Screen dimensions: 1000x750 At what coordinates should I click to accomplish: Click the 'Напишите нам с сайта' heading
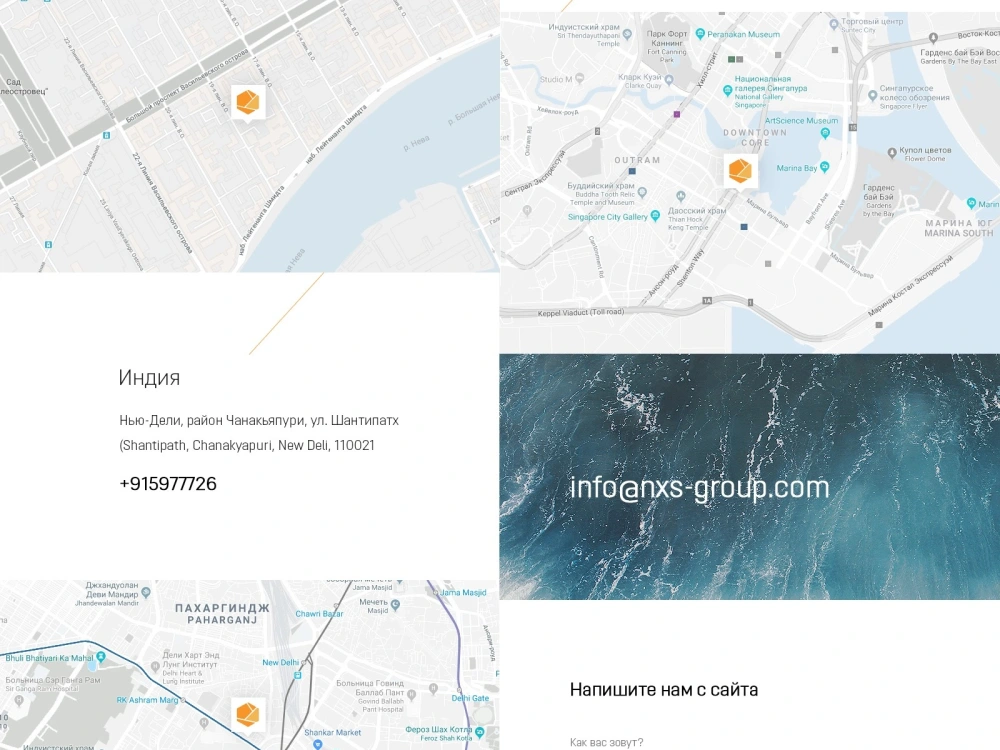664,689
